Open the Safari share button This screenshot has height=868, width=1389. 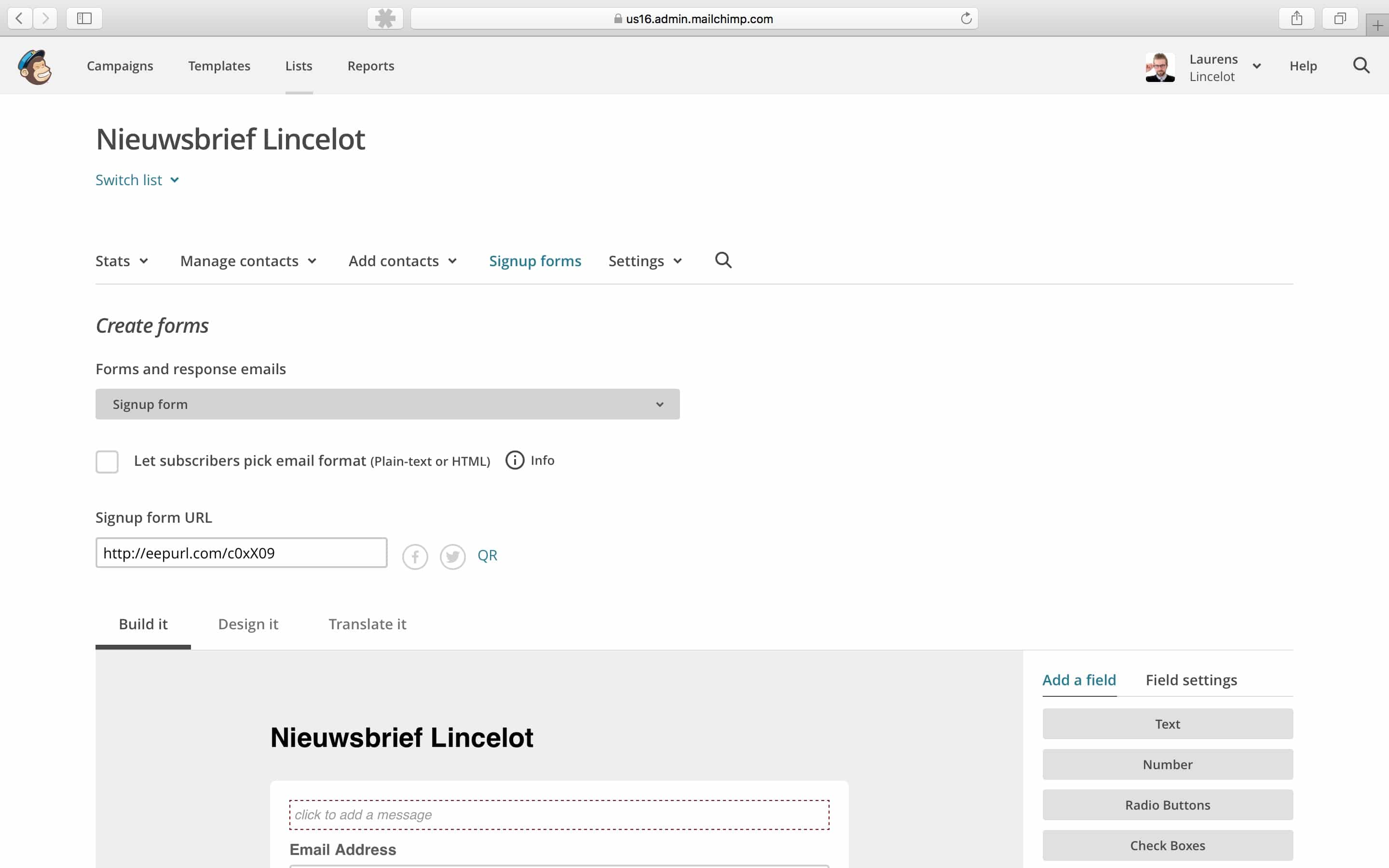pyautogui.click(x=1296, y=18)
